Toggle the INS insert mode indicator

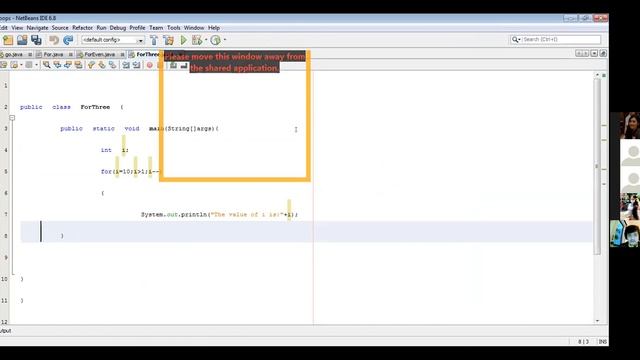[x=602, y=342]
